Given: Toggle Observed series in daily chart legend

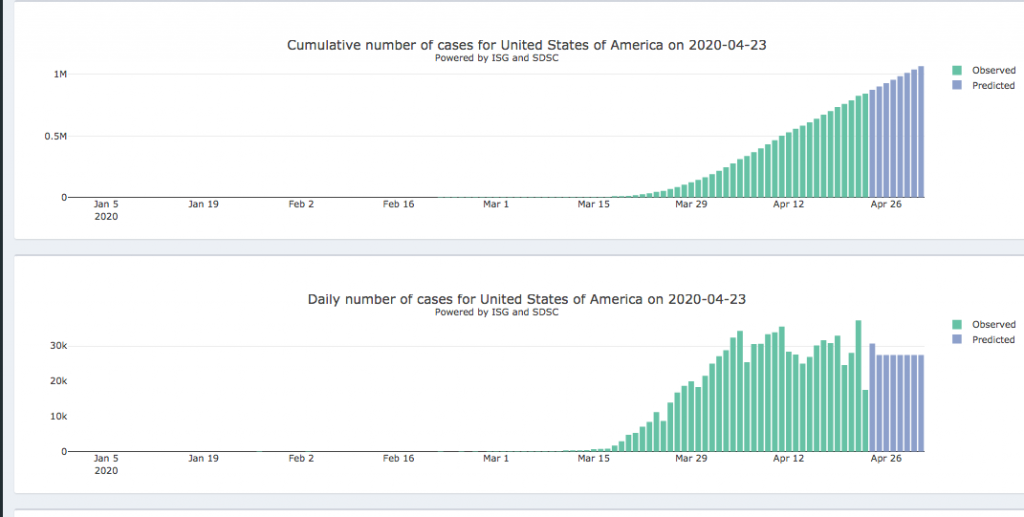Looking at the screenshot, I should coord(993,325).
